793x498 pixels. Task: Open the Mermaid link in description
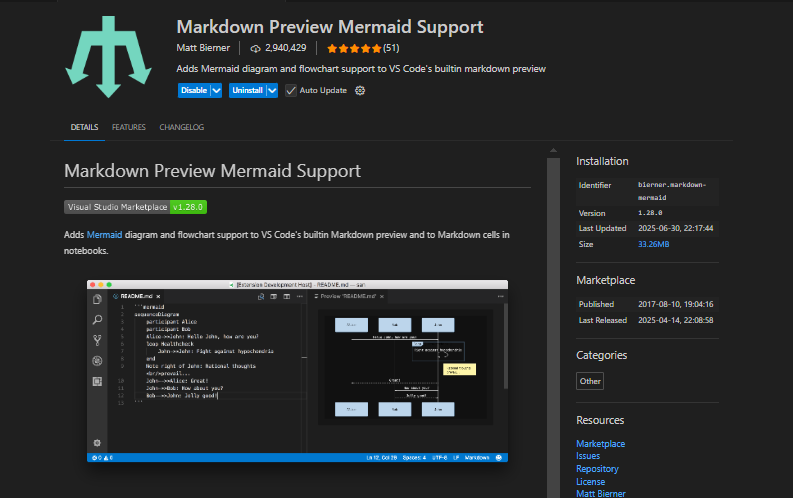[104, 235]
